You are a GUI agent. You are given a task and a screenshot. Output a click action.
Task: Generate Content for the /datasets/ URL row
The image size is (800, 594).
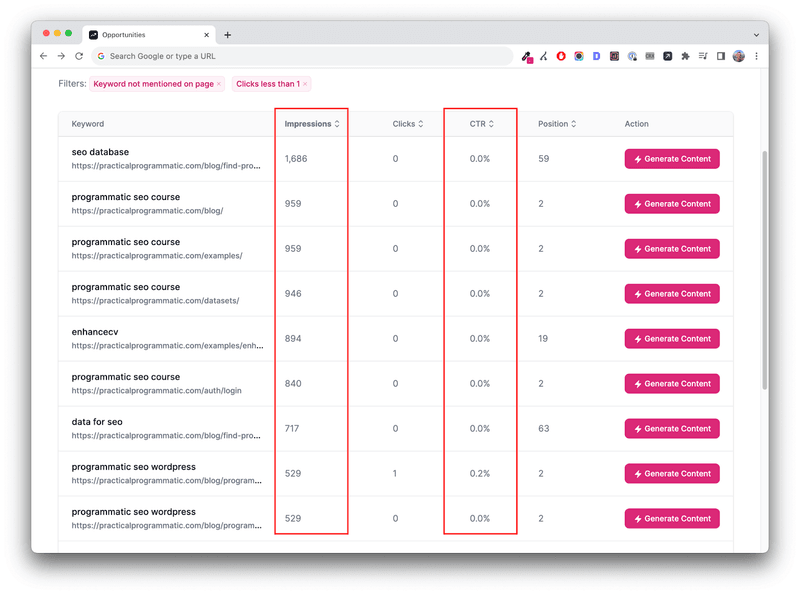pyautogui.click(x=672, y=293)
